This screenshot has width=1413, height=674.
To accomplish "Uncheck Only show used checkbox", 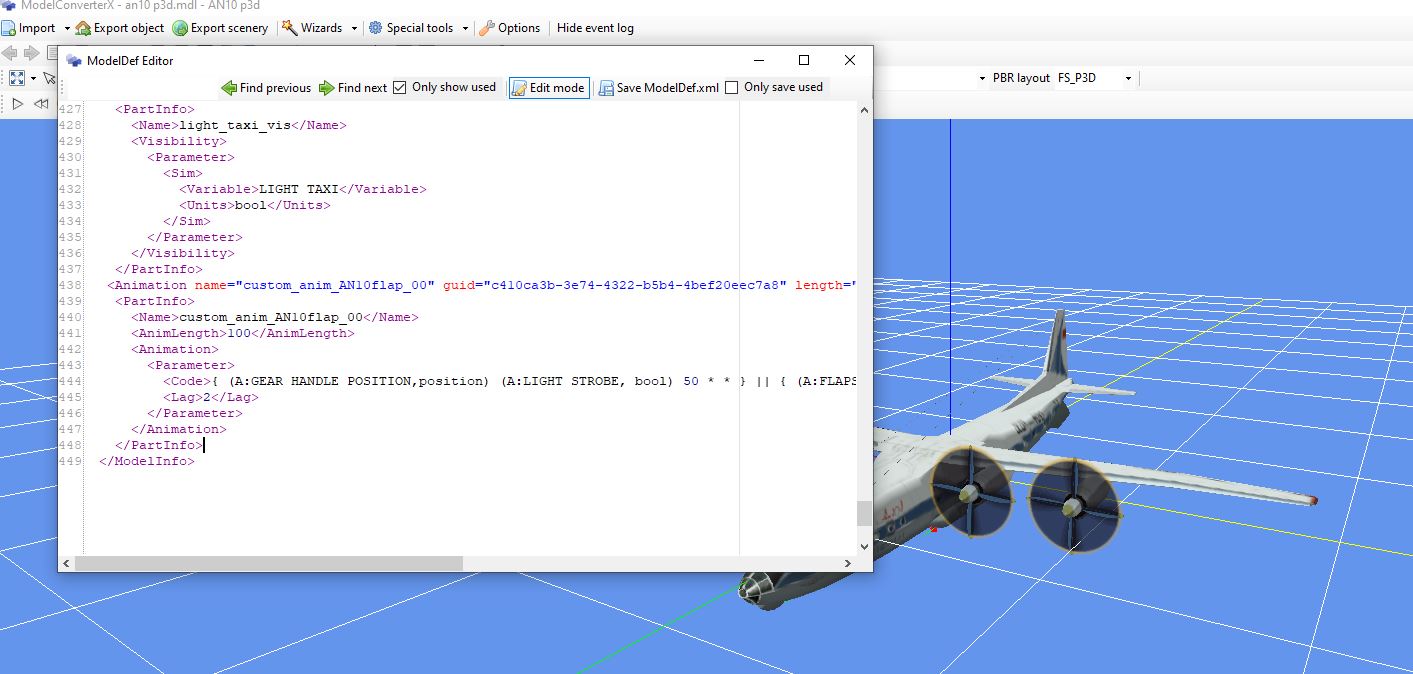I will [400, 87].
